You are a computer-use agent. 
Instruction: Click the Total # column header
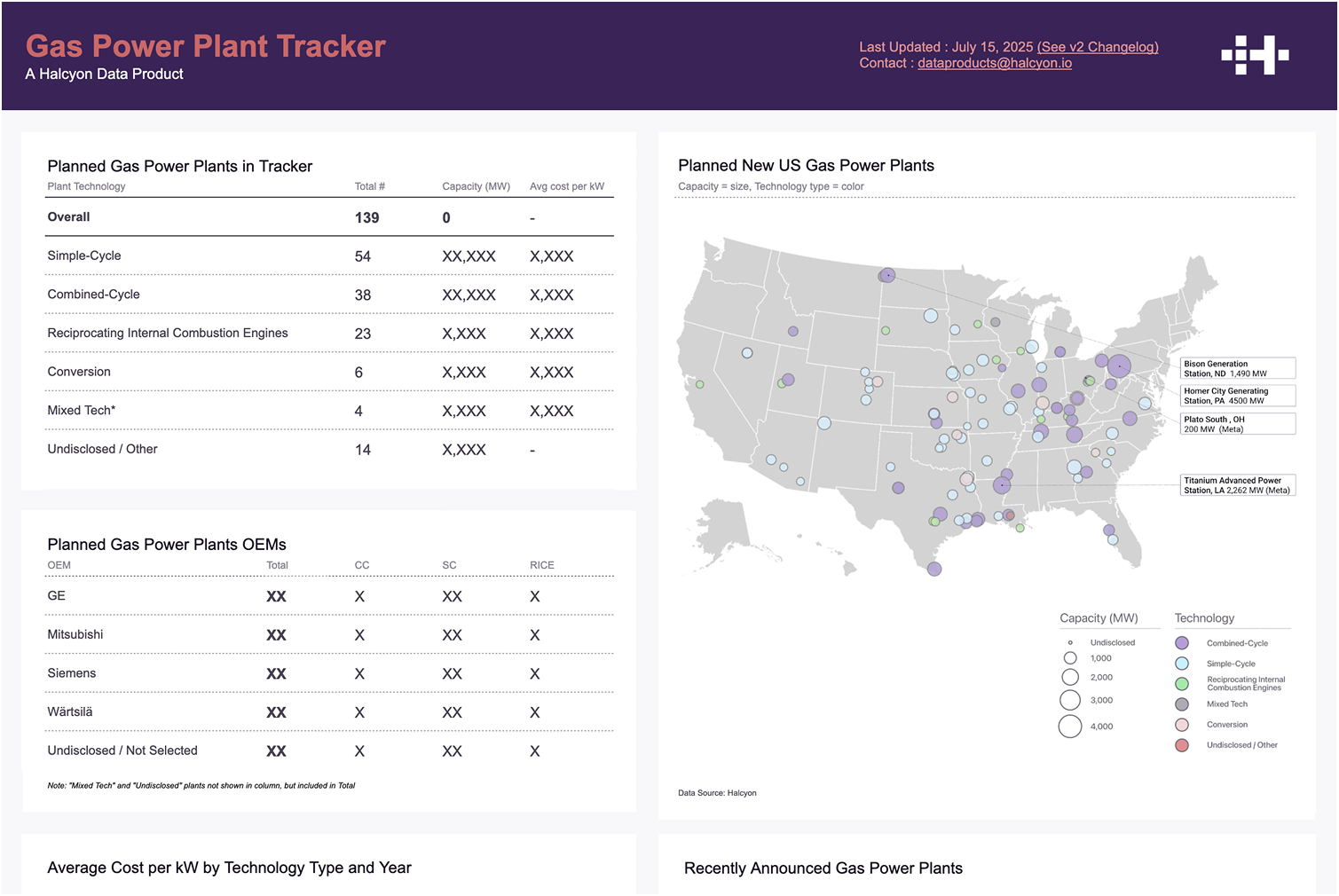click(370, 186)
